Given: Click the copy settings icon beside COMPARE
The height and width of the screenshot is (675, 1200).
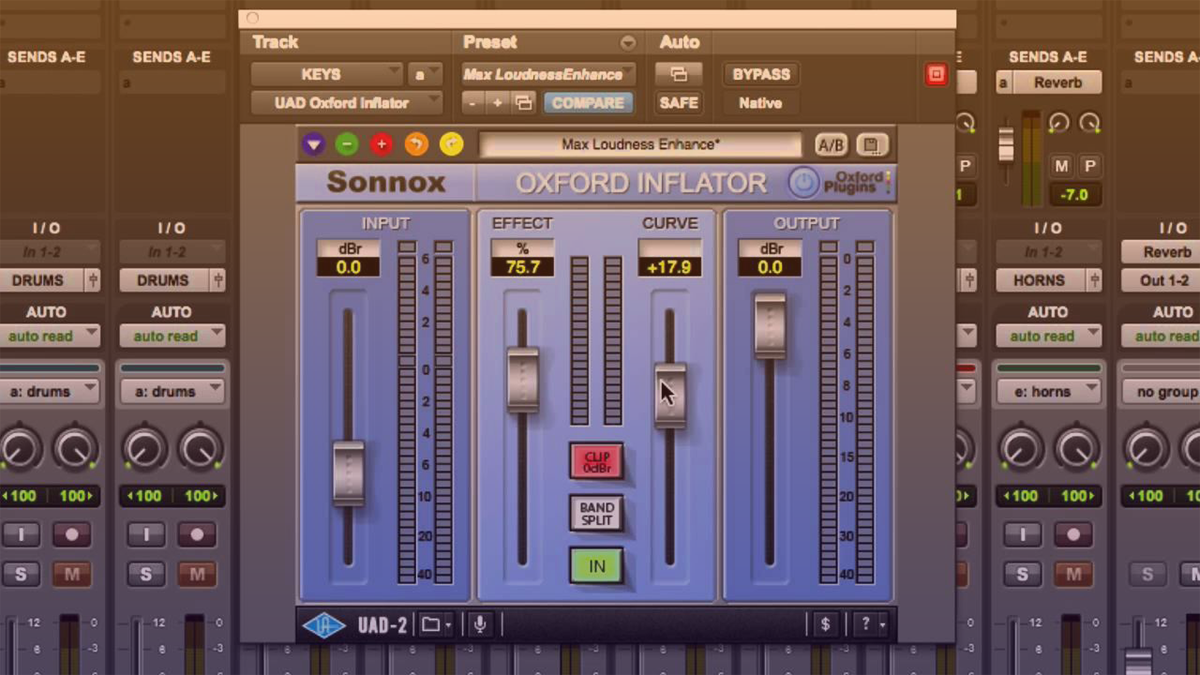Looking at the screenshot, I should [523, 103].
